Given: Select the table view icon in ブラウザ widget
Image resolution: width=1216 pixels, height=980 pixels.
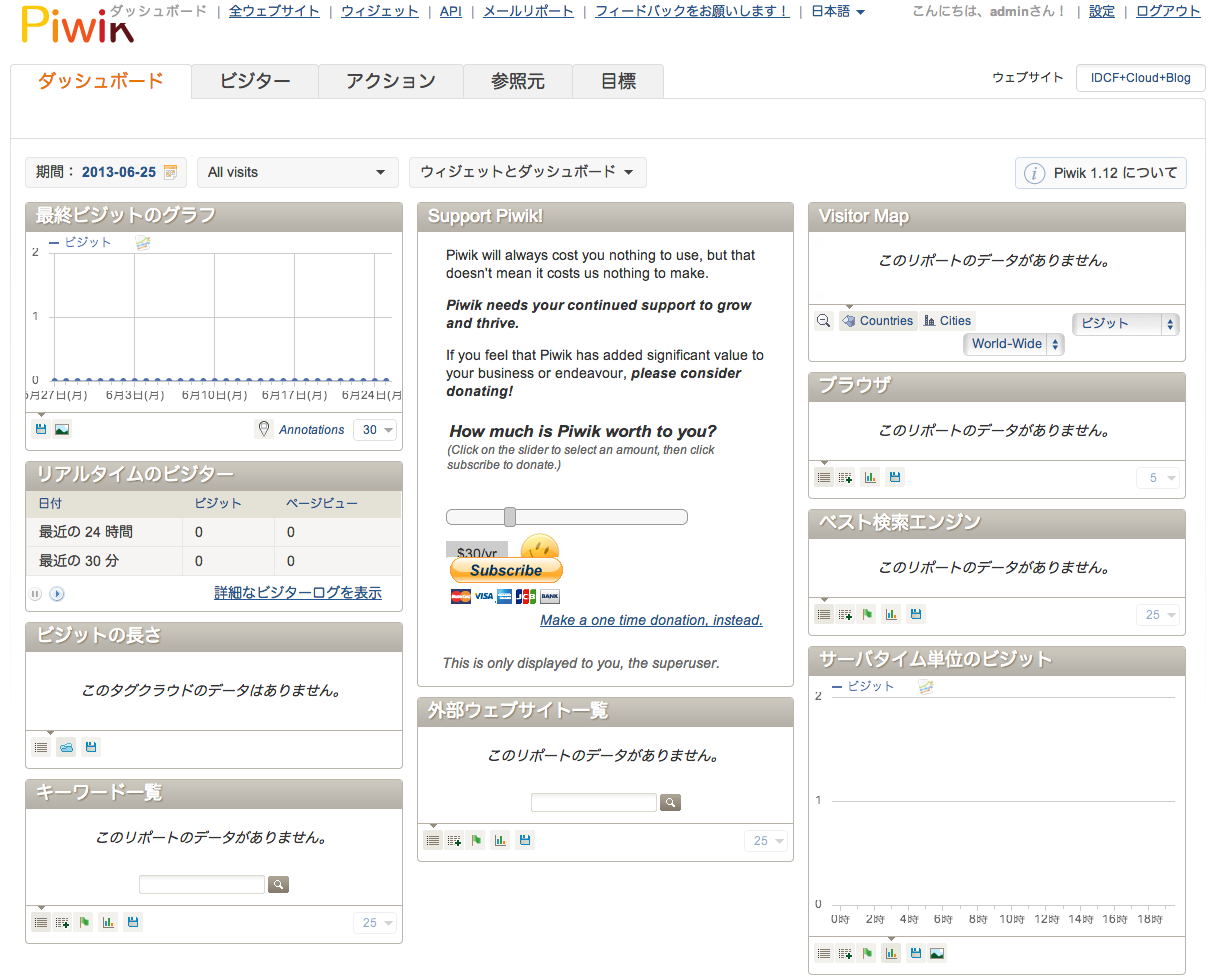Looking at the screenshot, I should [824, 478].
